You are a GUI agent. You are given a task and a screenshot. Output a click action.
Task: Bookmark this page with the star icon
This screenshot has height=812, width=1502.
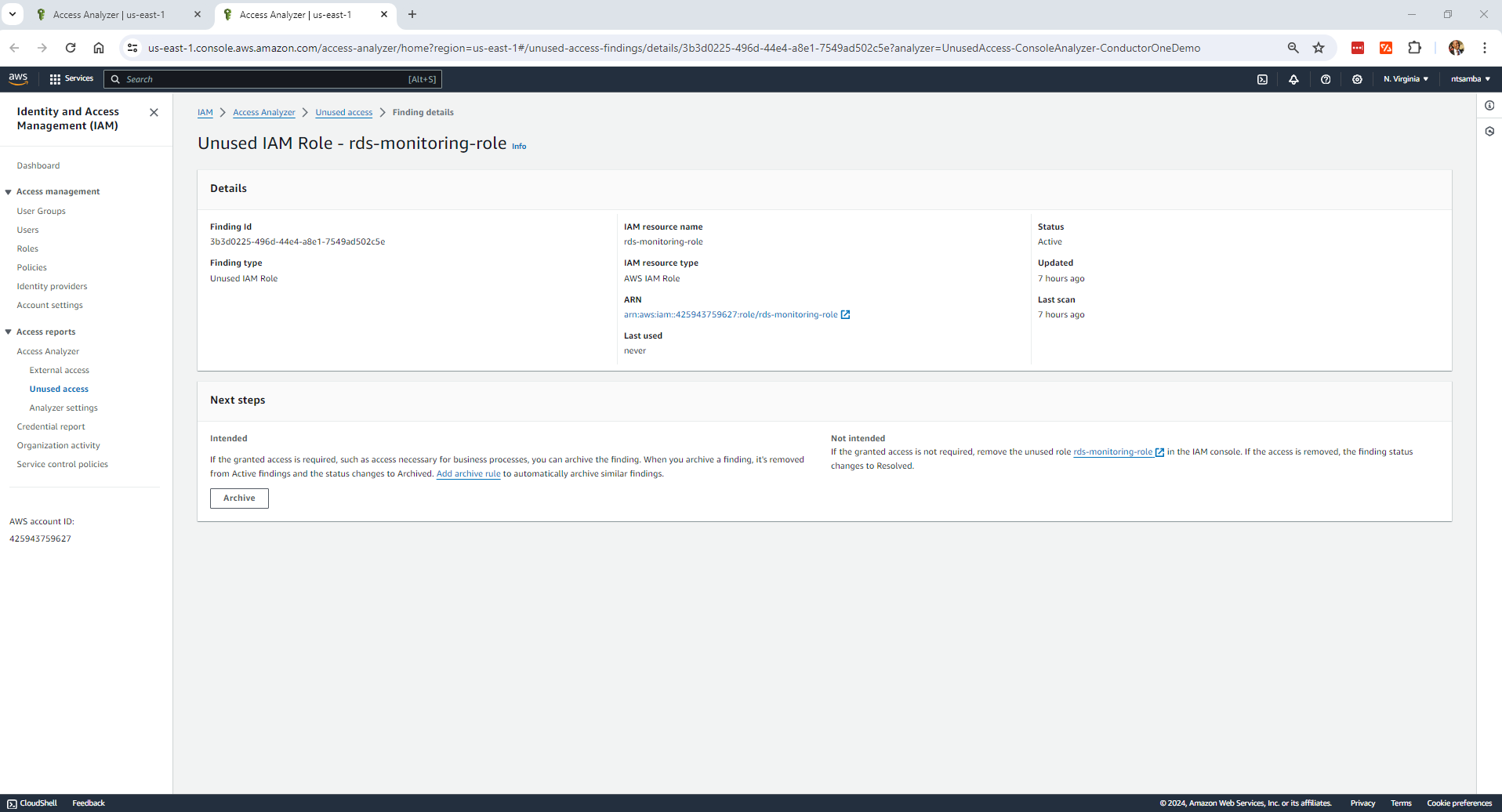click(1319, 48)
